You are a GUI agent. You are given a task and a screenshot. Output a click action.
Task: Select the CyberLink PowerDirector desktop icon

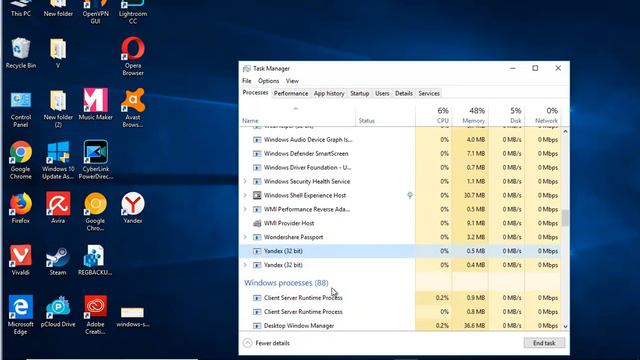click(x=96, y=160)
